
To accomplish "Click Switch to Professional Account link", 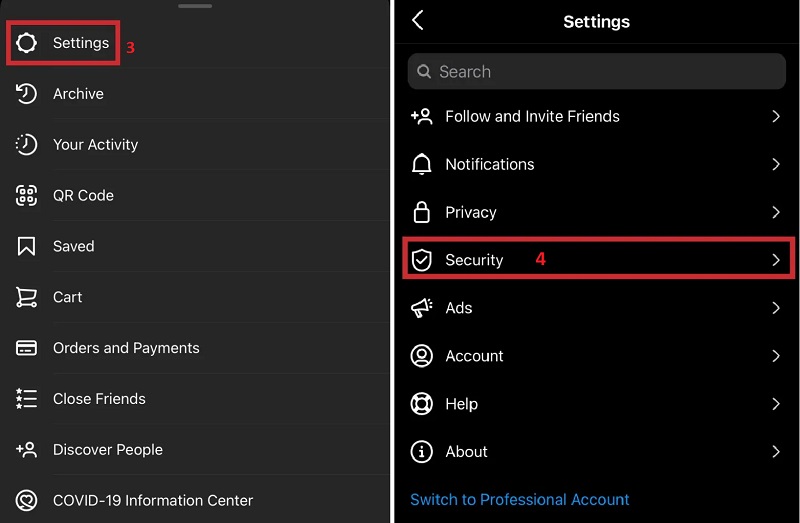I will coord(519,500).
